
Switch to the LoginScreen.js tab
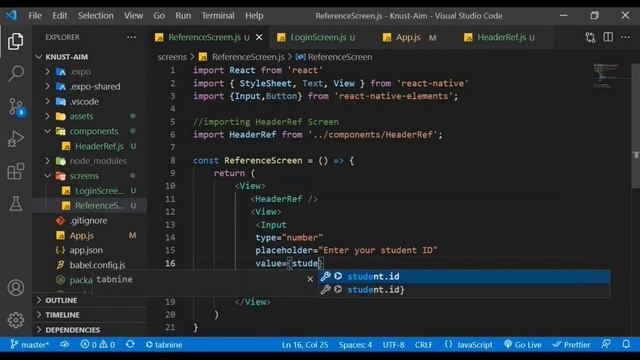pyautogui.click(x=318, y=37)
